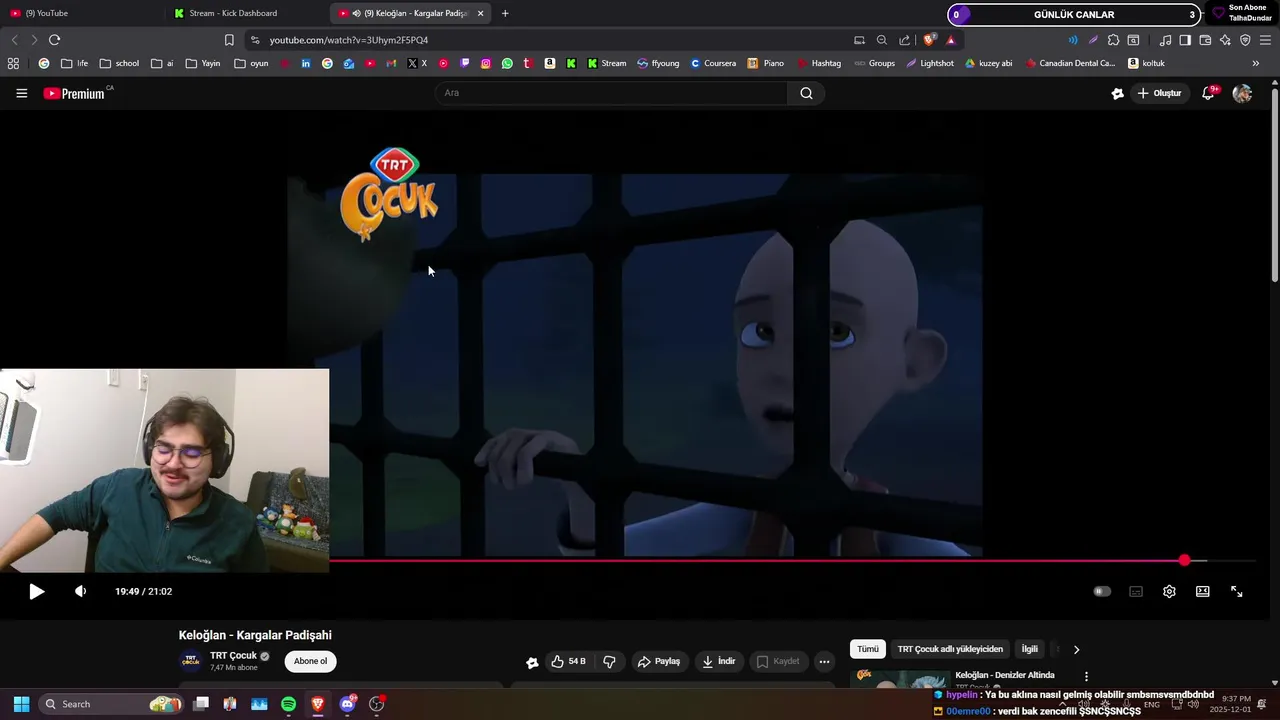Subscribe with 'Abone ol' button

pos(310,661)
